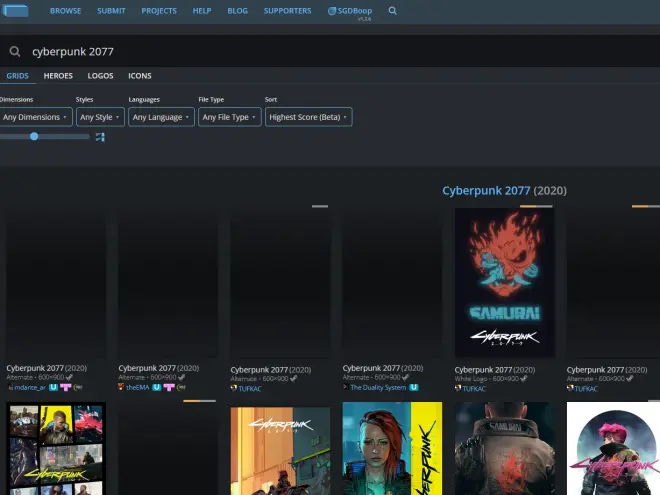The image size is (660, 495).
Task: Open the GTA-style collage Cyberpunk grid thumbnail
Action: click(x=56, y=449)
